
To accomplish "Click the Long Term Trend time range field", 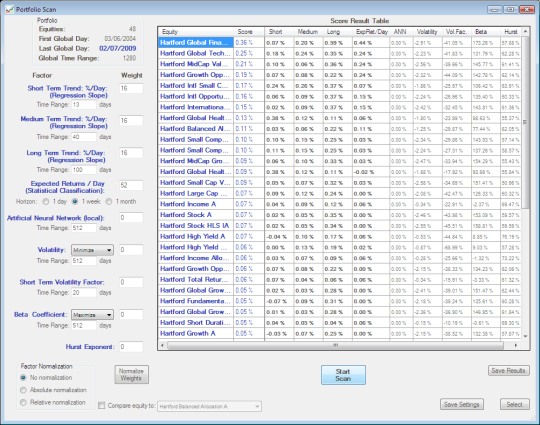I will [x=84, y=170].
